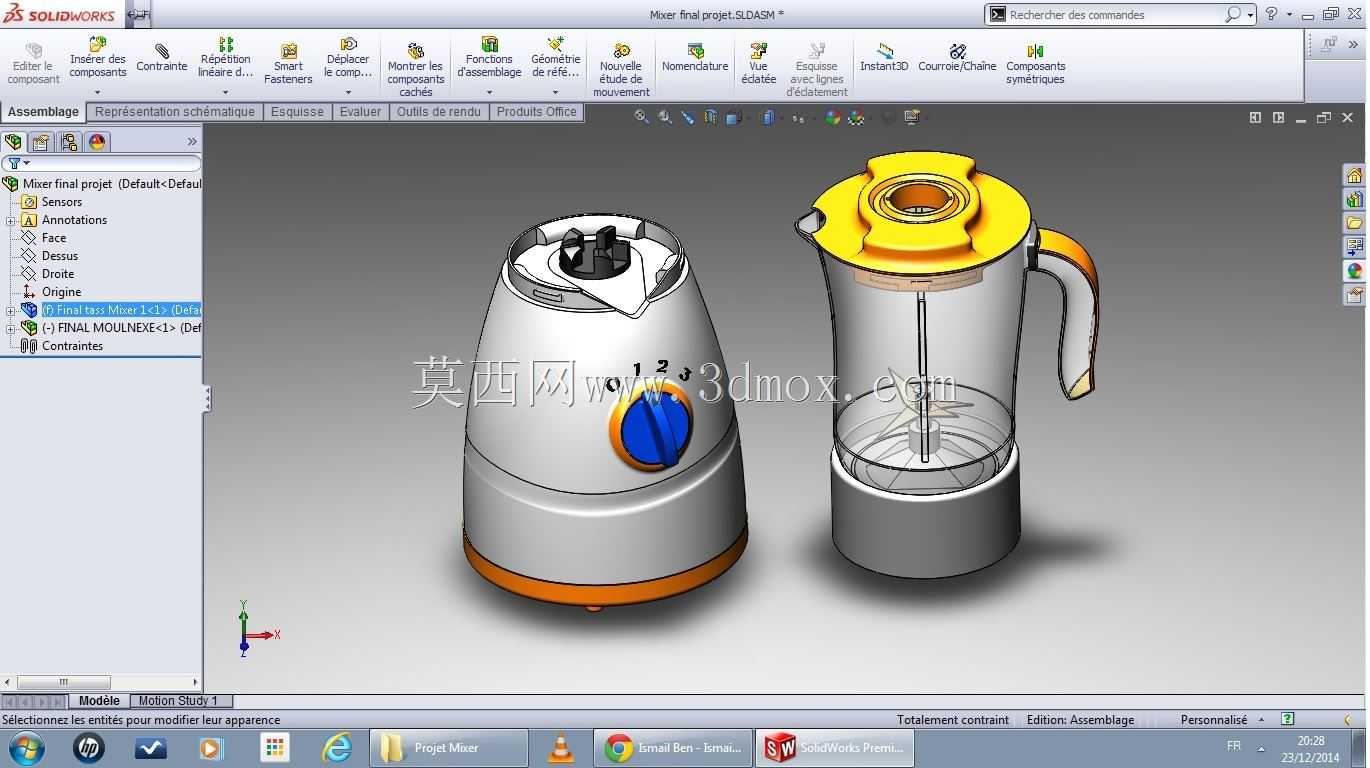Screen dimensions: 1370x768
Task: Switch to the Esquisse tab
Action: [297, 112]
